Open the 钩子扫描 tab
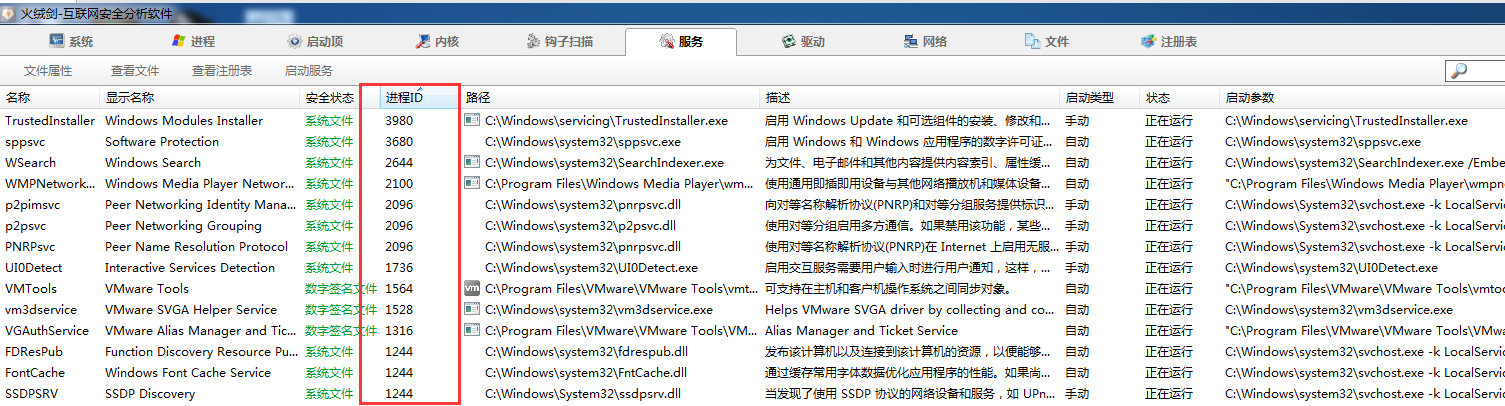 point(560,42)
